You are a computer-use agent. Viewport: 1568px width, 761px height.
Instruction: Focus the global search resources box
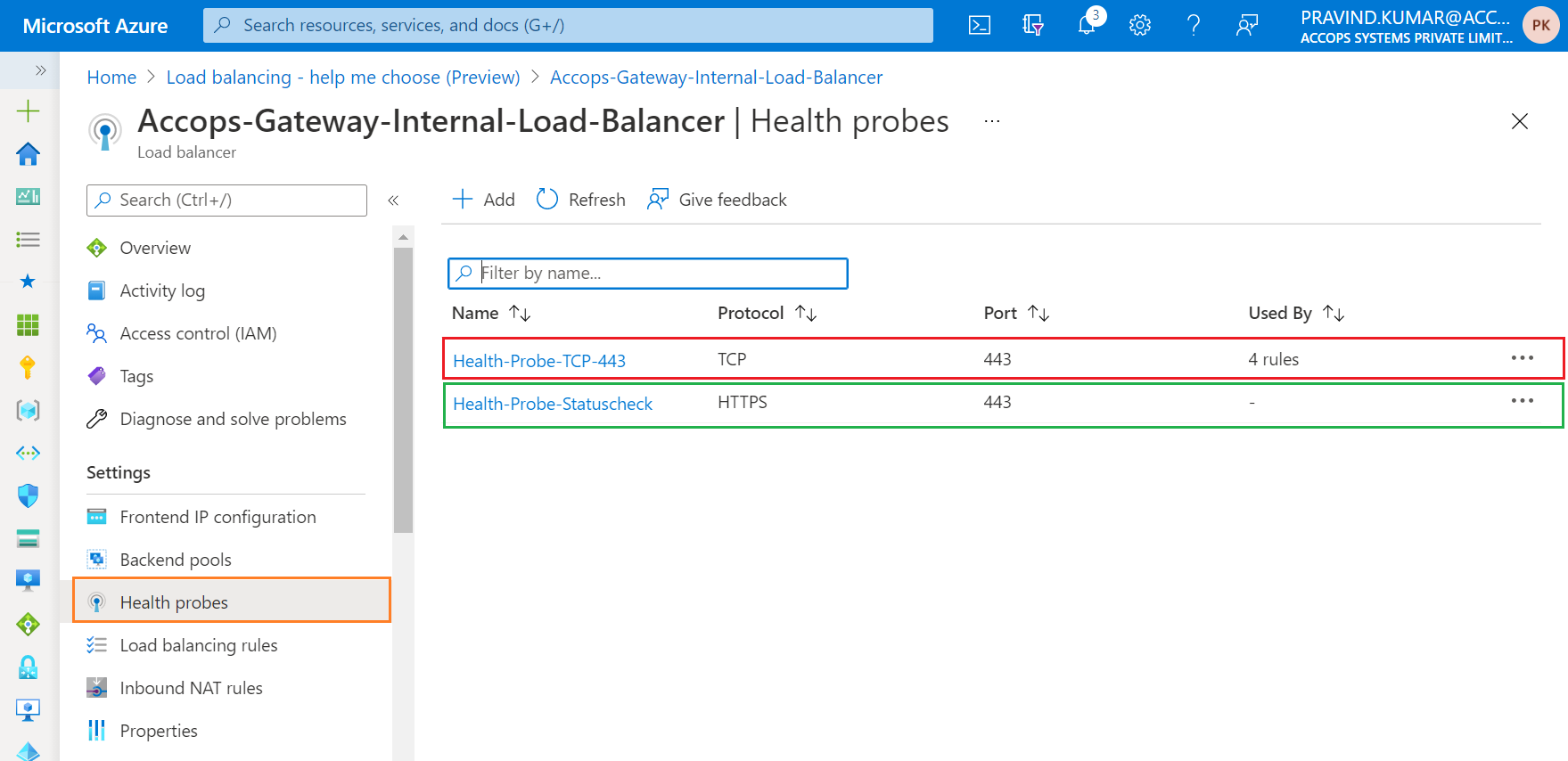[x=568, y=25]
